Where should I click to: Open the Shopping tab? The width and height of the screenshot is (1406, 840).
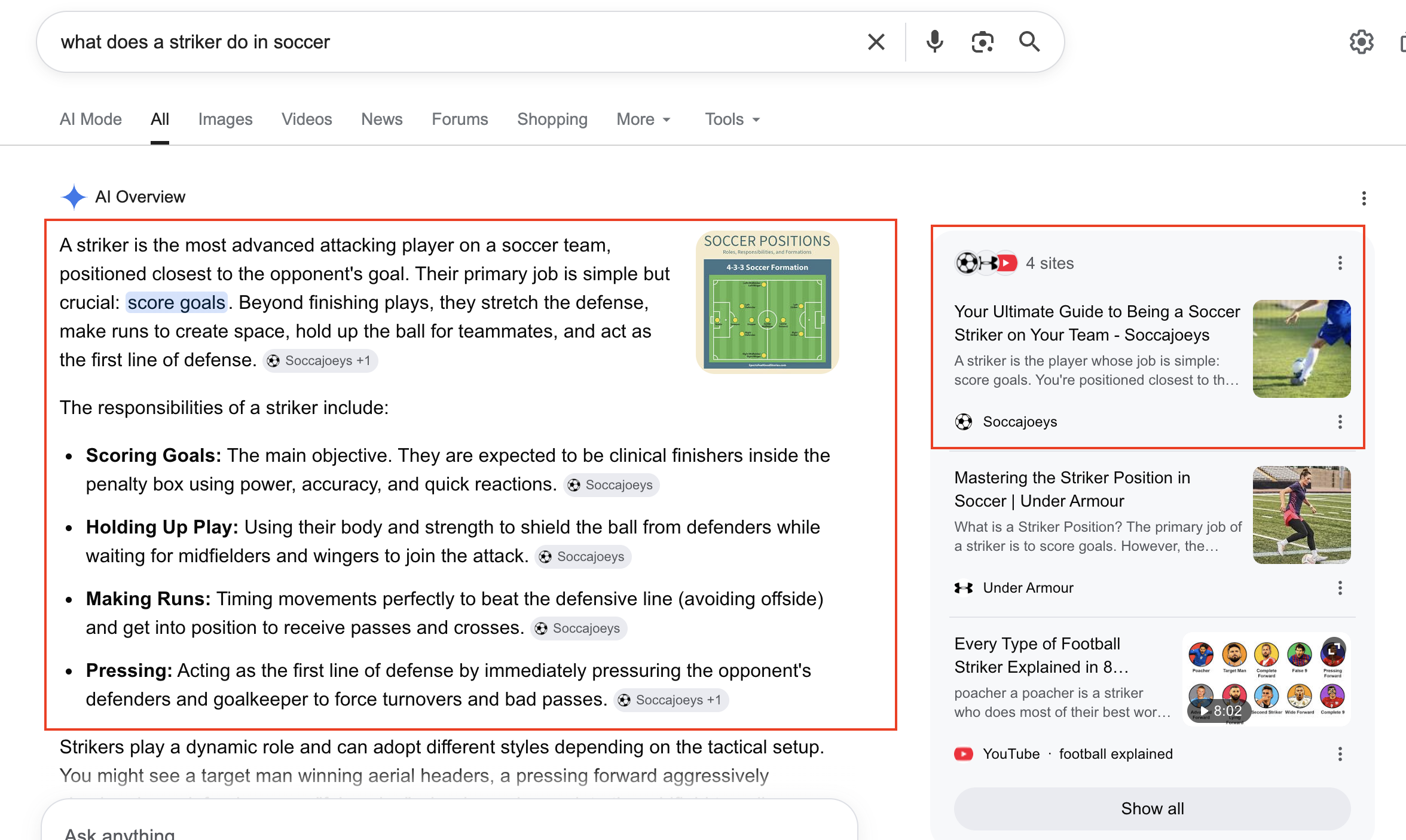pyautogui.click(x=552, y=119)
